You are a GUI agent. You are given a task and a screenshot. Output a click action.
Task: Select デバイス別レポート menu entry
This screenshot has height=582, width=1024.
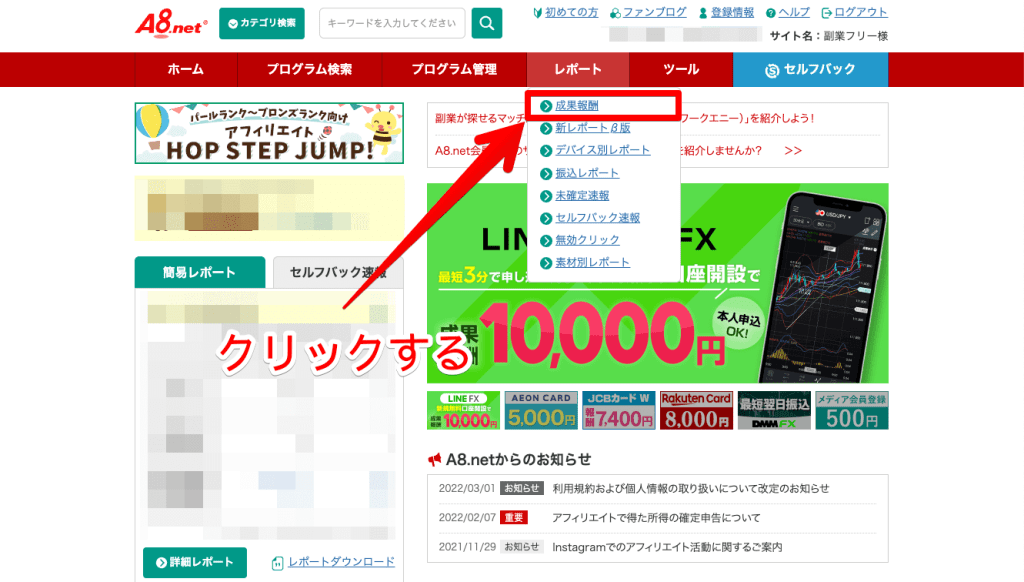click(603, 150)
